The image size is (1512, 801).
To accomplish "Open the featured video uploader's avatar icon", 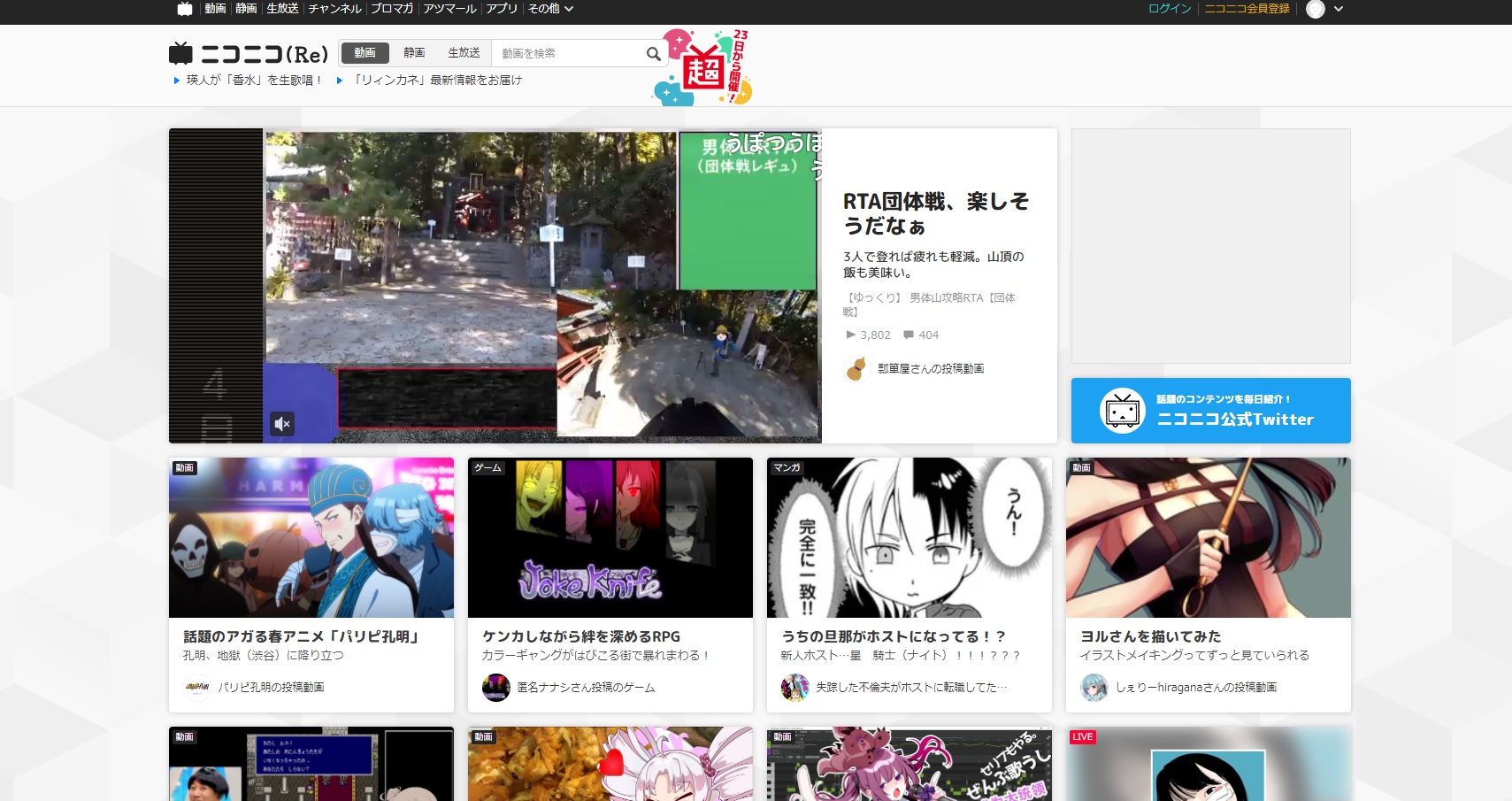I will coord(856,368).
